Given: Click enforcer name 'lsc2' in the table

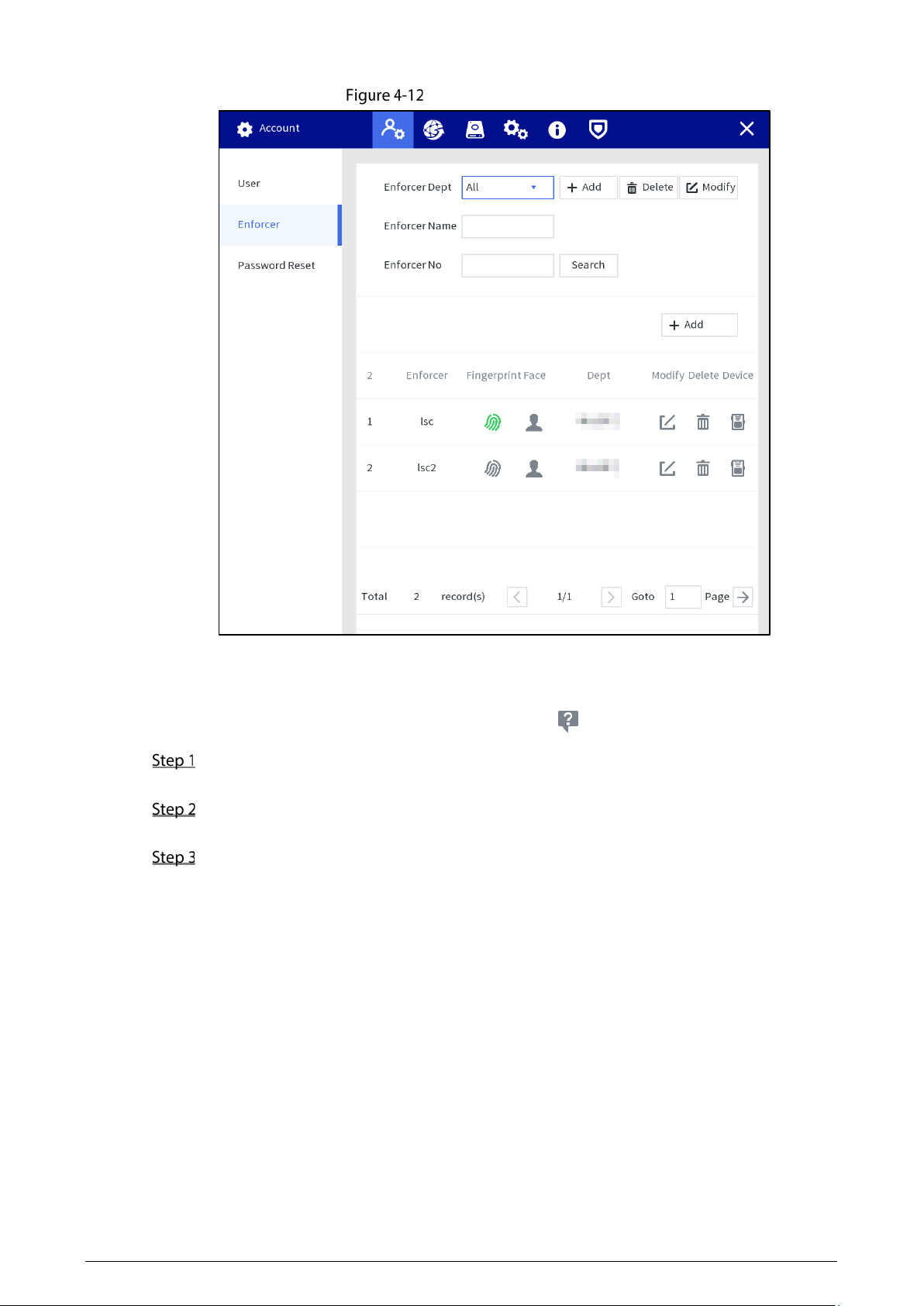Looking at the screenshot, I should 427,468.
